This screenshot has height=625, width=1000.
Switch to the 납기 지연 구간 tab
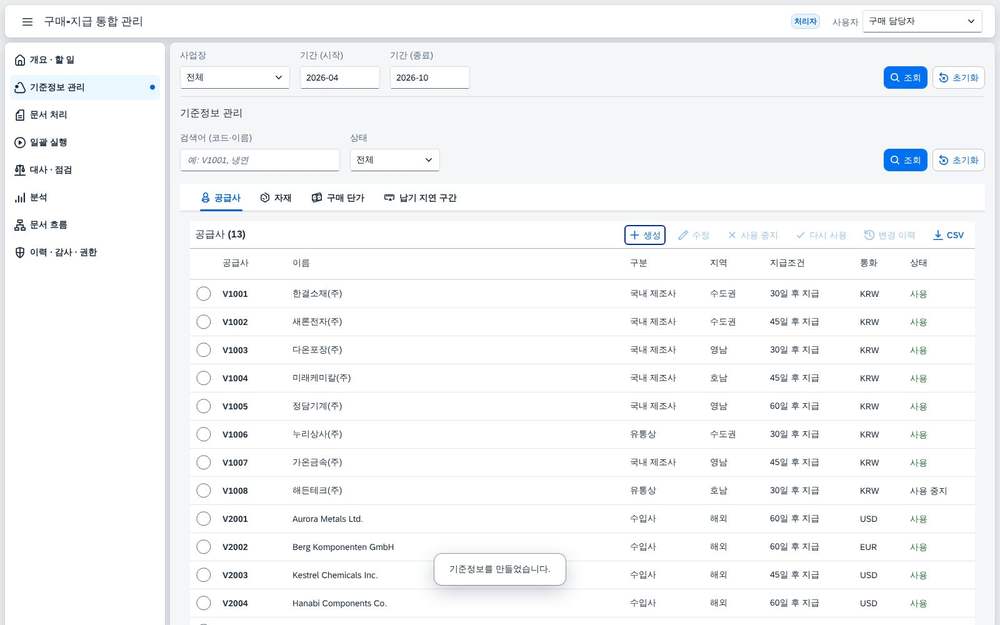(x=420, y=198)
